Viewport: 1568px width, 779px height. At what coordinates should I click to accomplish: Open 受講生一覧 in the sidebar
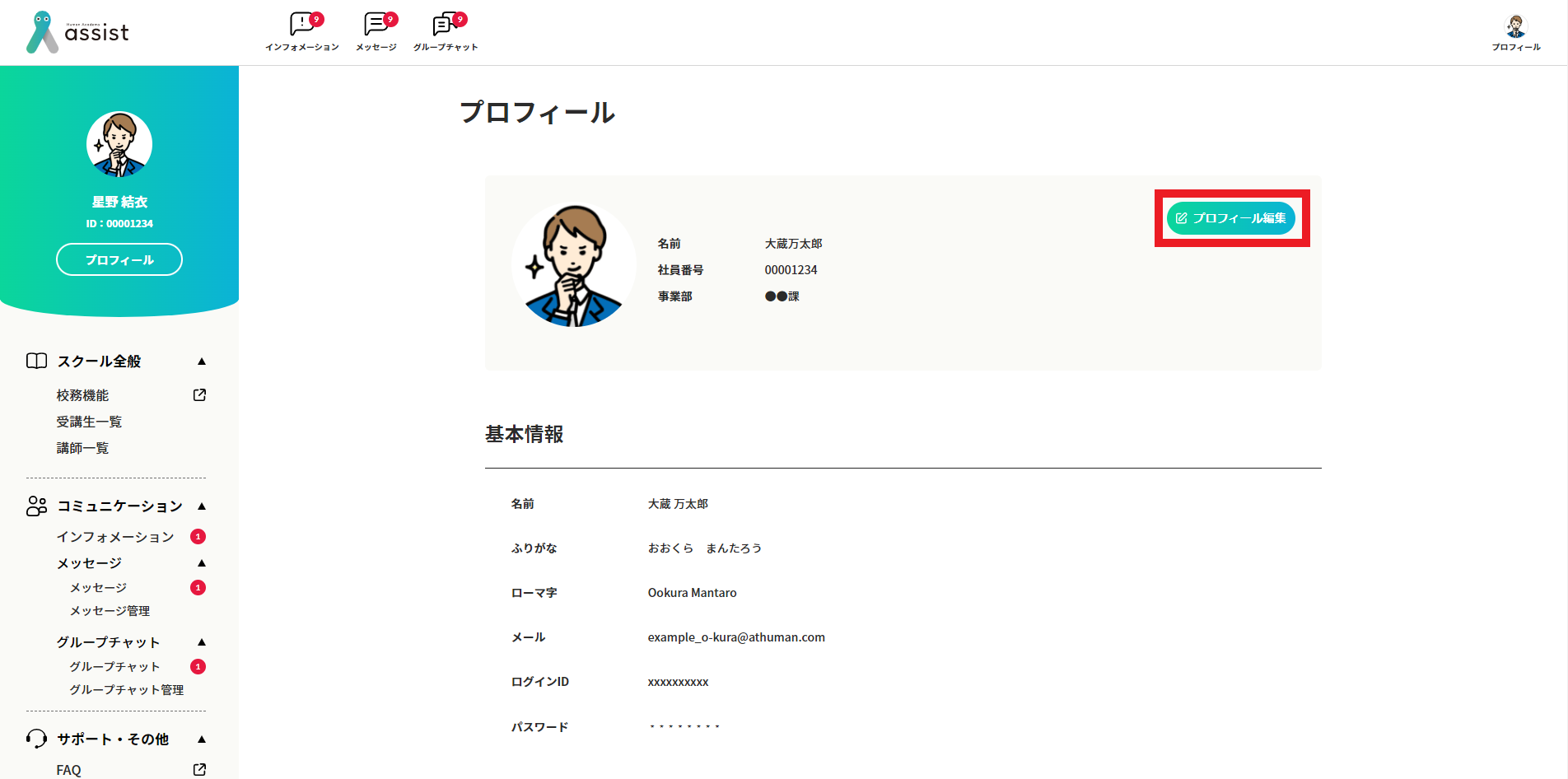pyautogui.click(x=89, y=422)
